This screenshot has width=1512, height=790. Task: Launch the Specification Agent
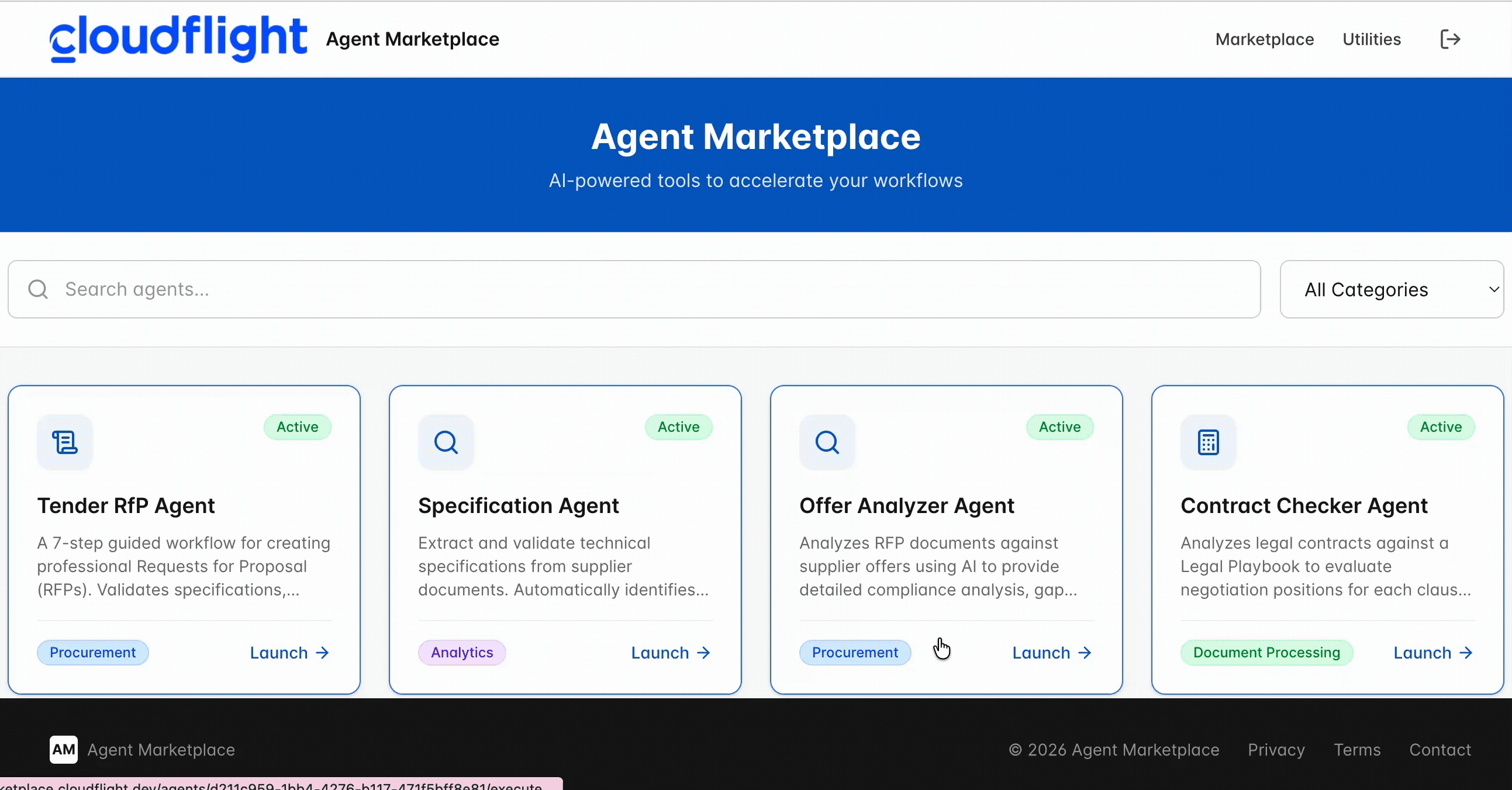pyautogui.click(x=670, y=653)
